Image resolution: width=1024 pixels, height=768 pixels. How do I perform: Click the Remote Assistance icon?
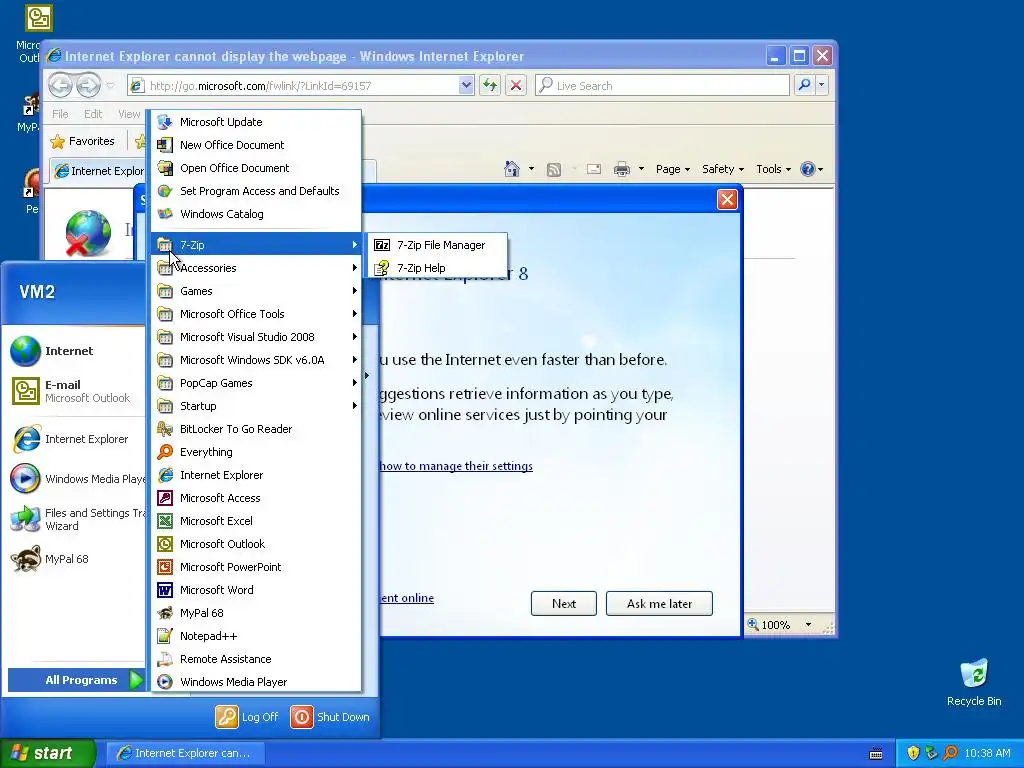point(165,659)
